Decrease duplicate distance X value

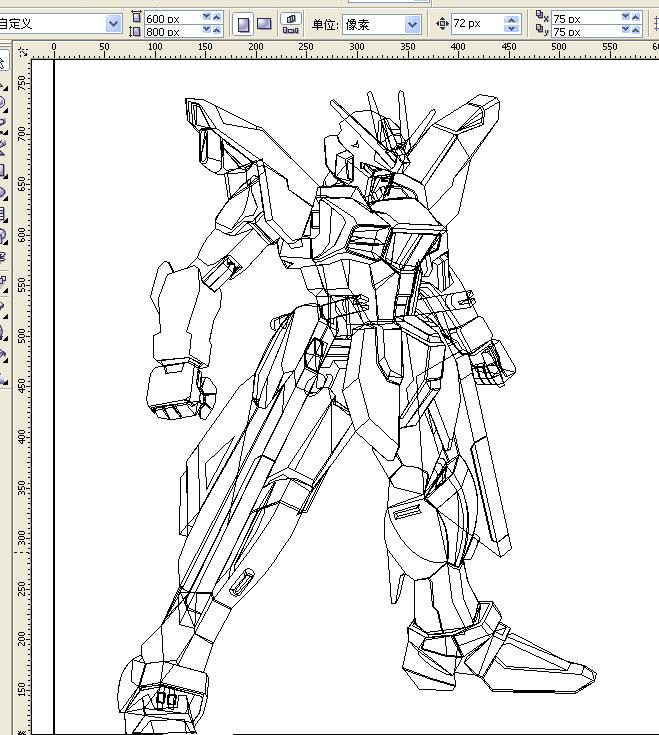[x=625, y=16]
